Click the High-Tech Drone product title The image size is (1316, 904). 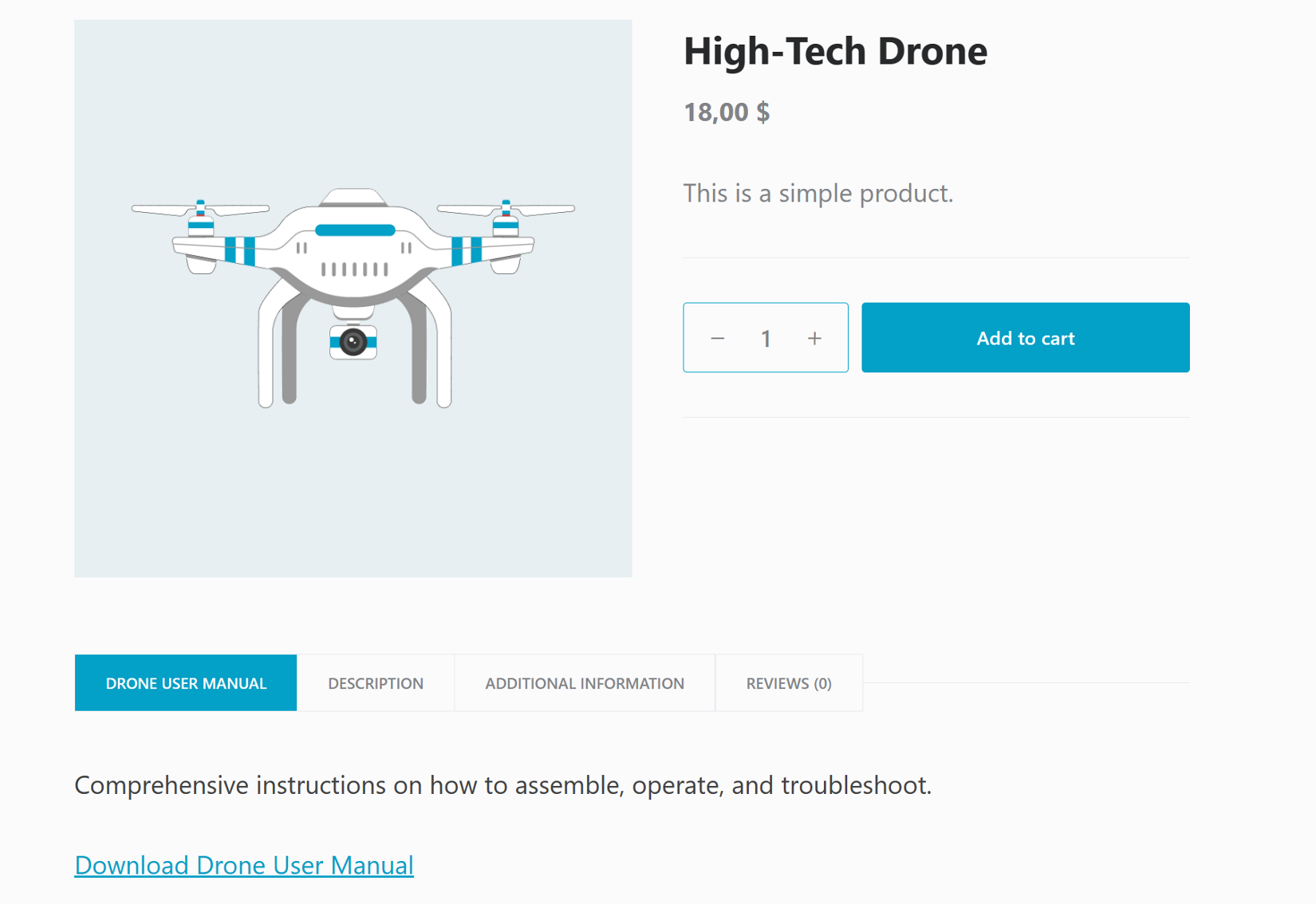[x=834, y=51]
